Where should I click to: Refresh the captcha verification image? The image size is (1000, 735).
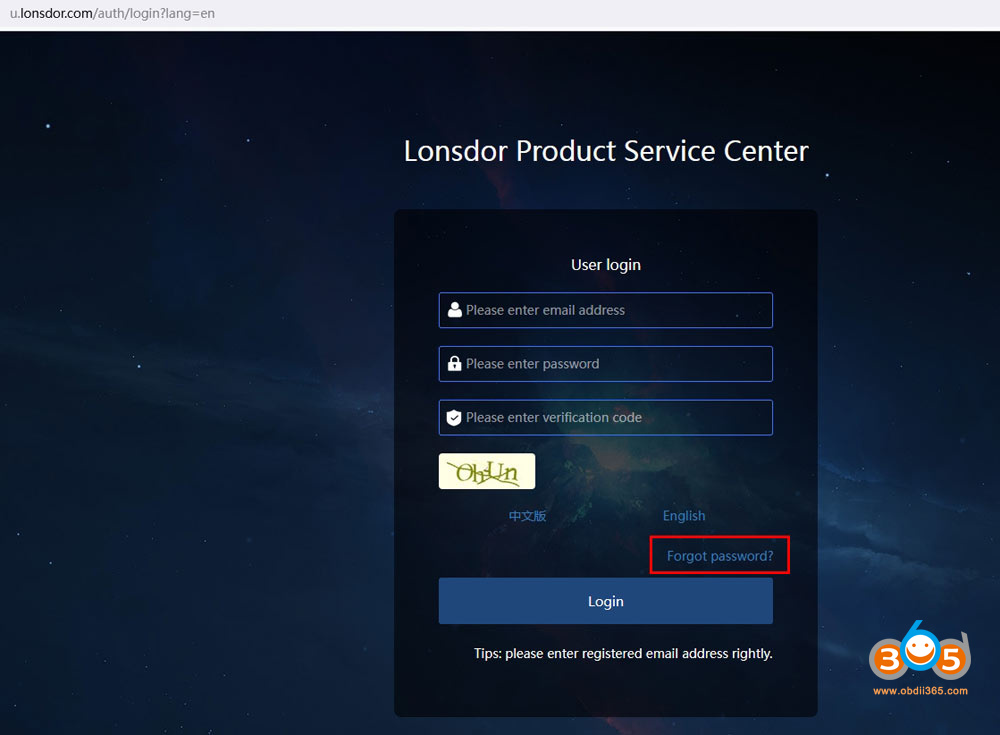point(487,471)
